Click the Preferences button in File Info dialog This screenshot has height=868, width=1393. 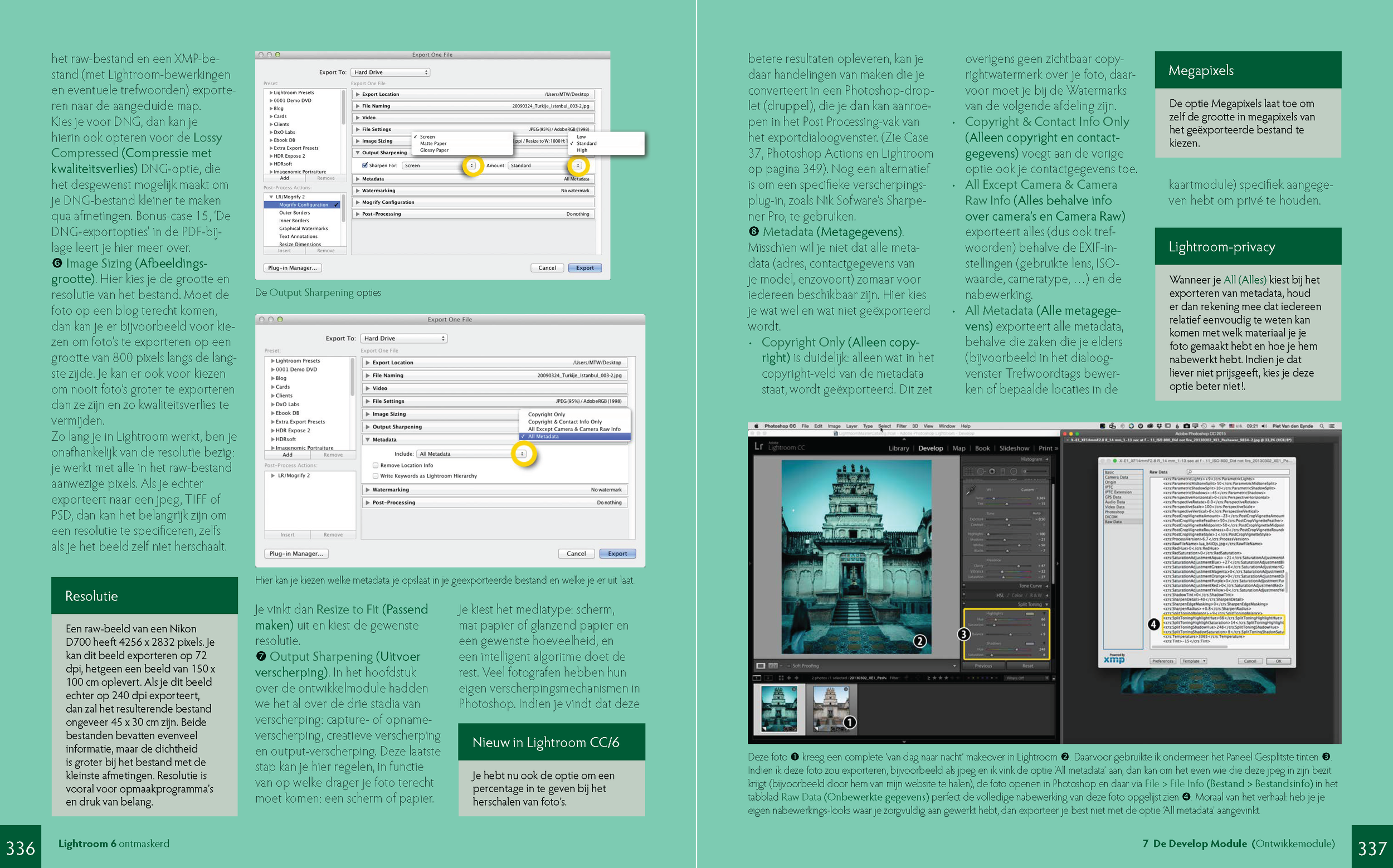pyautogui.click(x=1163, y=661)
